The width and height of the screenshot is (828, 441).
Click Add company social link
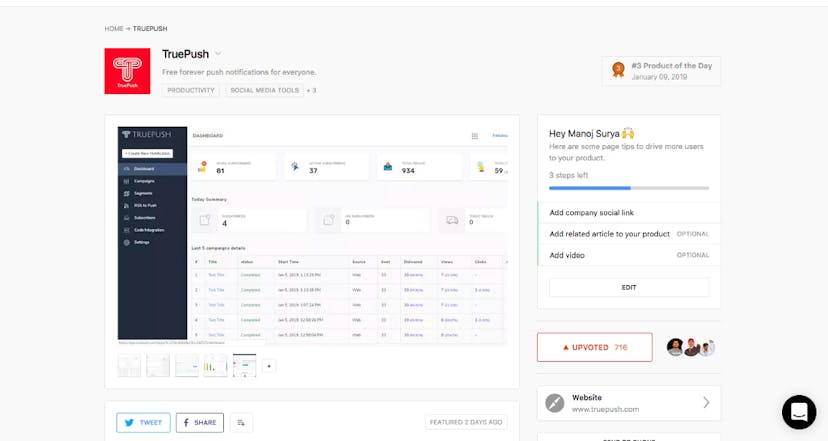click(x=592, y=213)
